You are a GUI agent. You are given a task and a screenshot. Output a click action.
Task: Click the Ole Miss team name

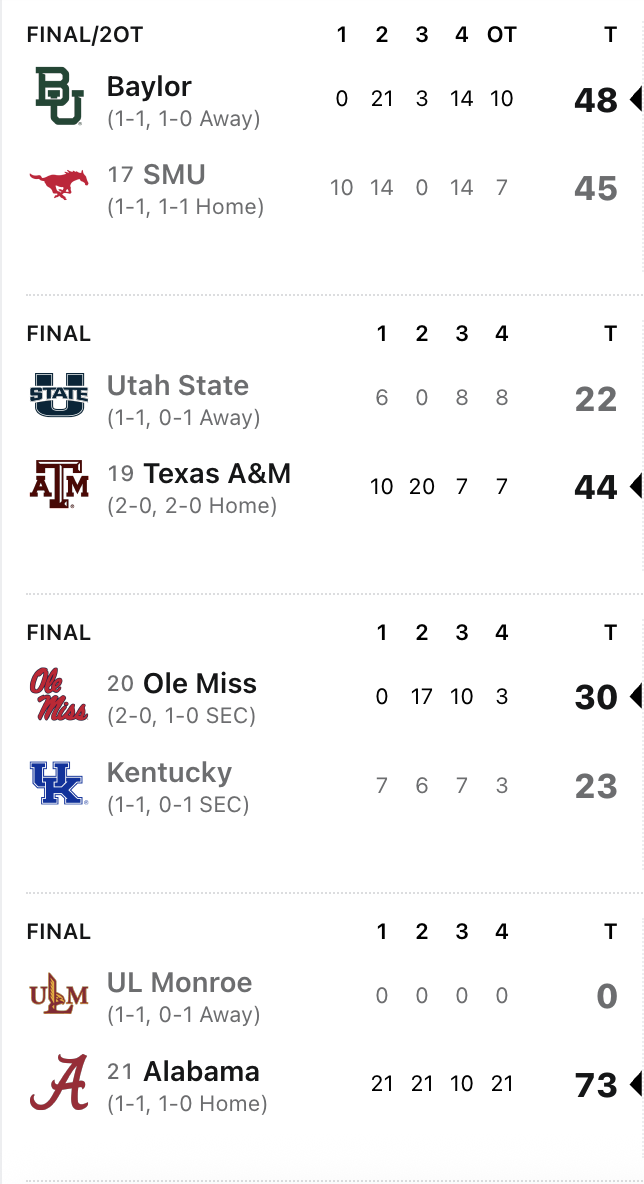click(x=200, y=683)
